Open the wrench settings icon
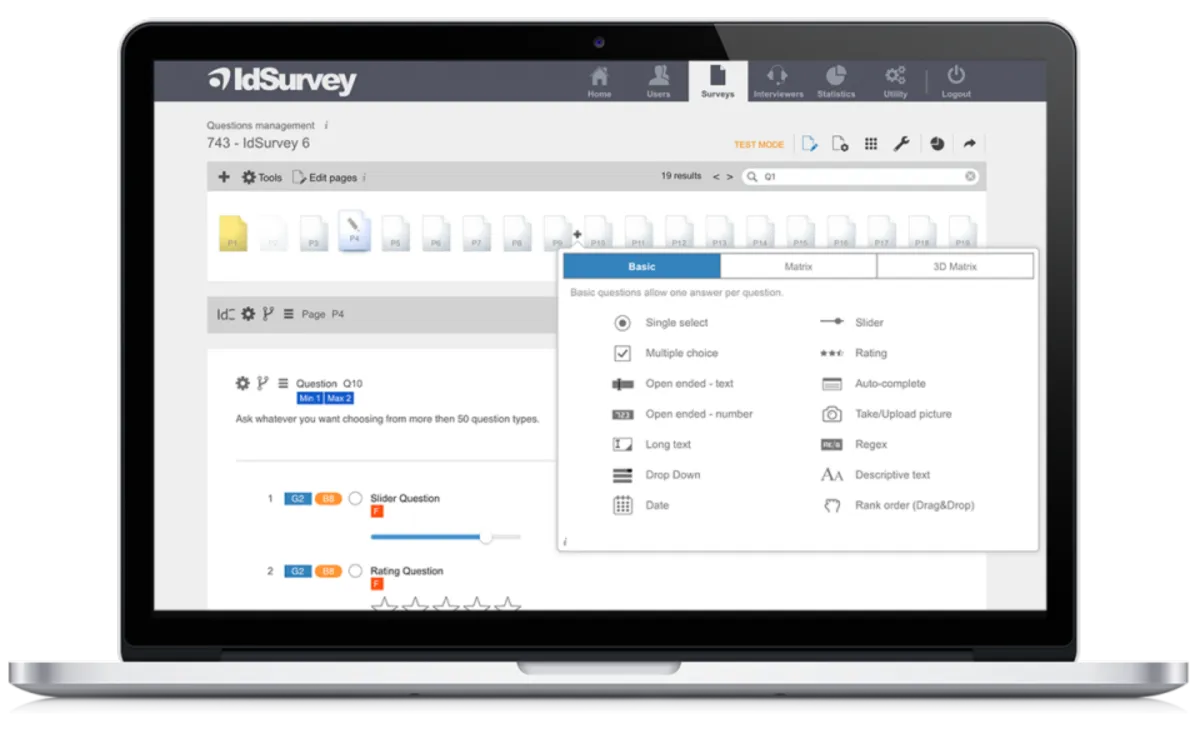 901,144
